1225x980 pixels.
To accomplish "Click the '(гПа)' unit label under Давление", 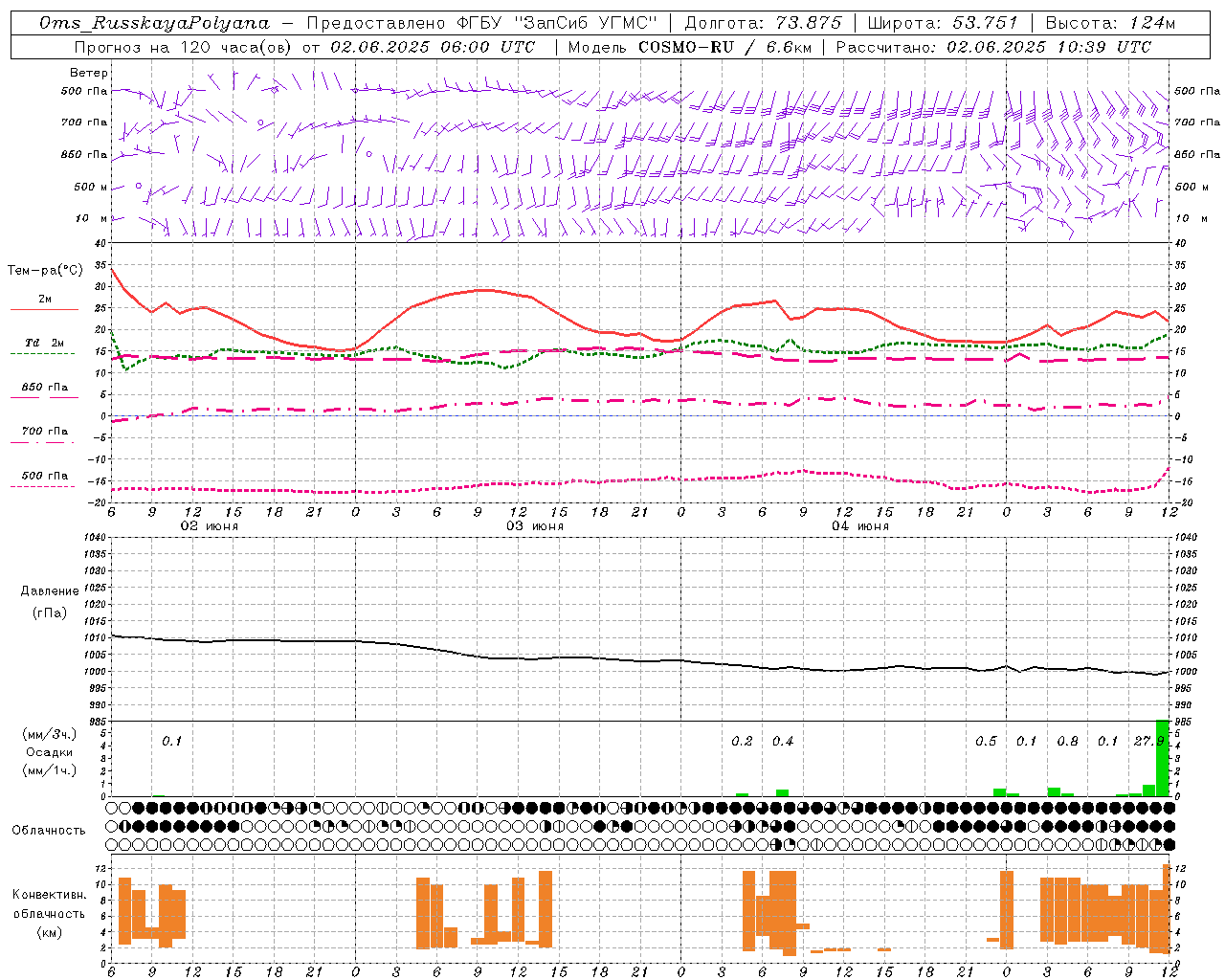I will point(48,612).
